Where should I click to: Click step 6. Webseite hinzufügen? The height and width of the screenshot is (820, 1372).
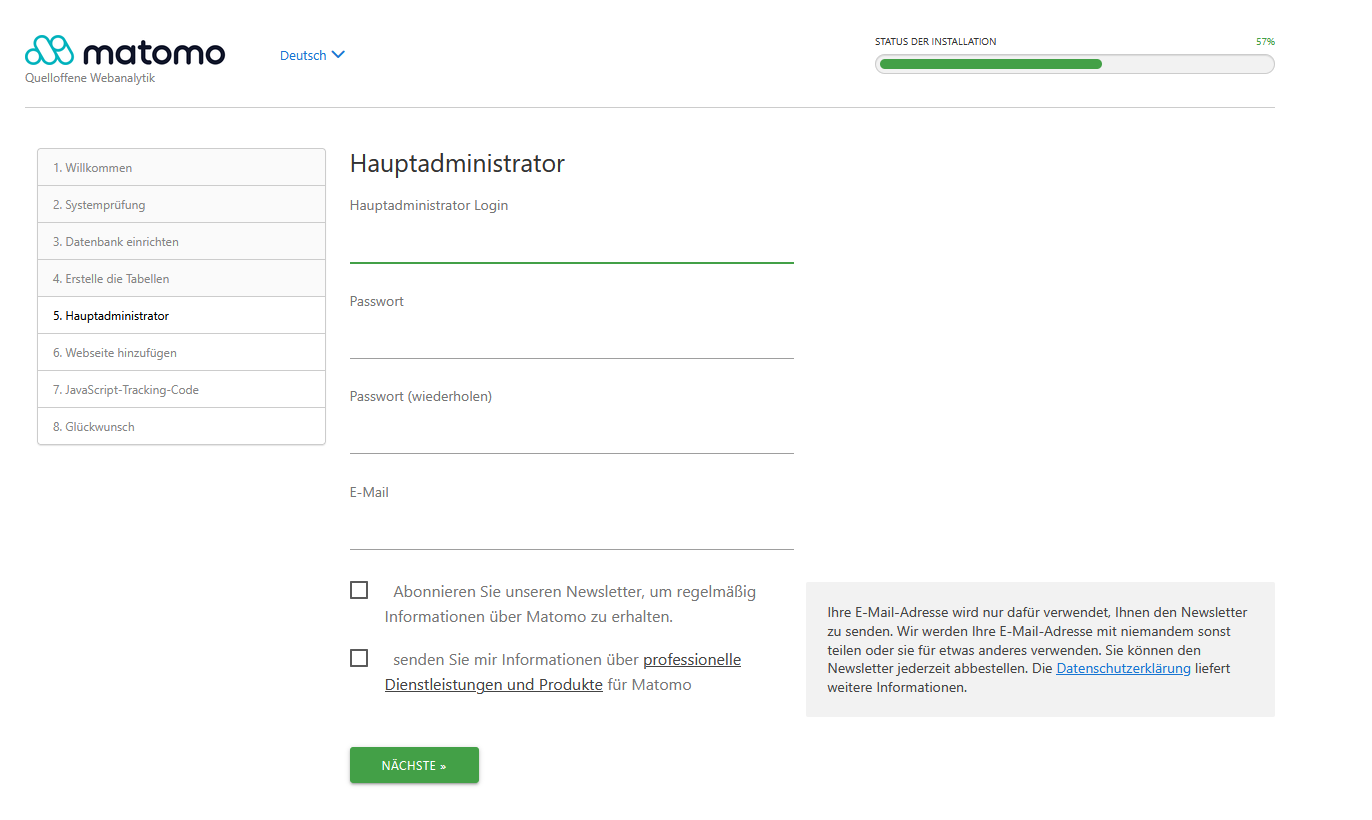click(181, 352)
